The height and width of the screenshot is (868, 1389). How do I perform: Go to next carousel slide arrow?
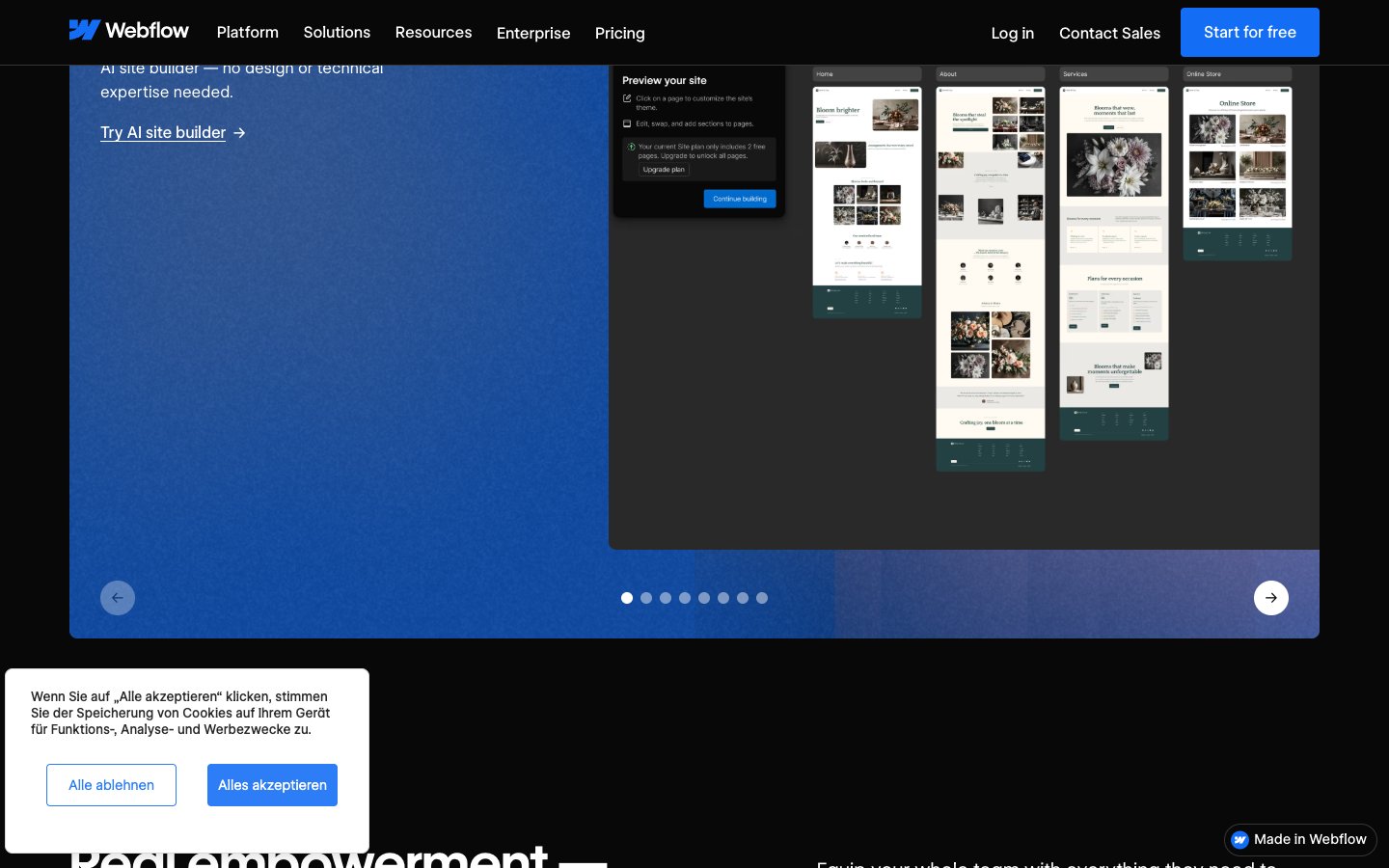1270,598
